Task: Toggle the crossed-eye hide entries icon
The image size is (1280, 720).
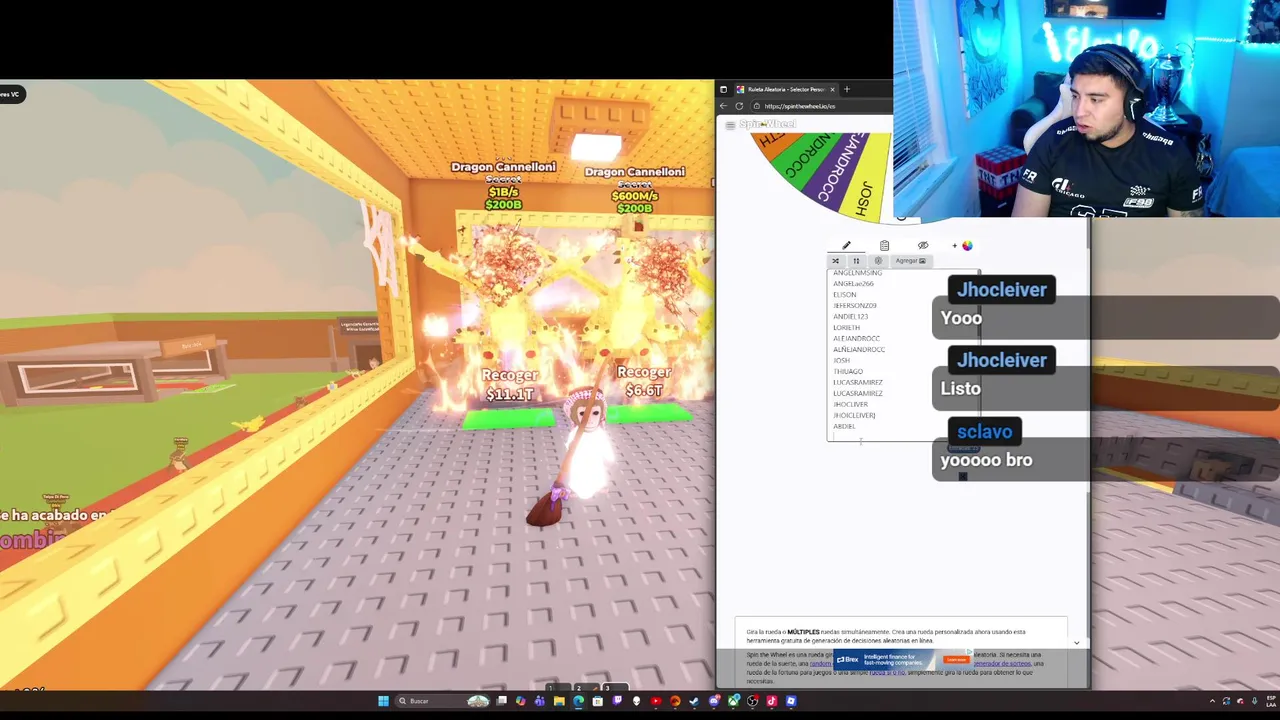Action: pyautogui.click(x=923, y=245)
